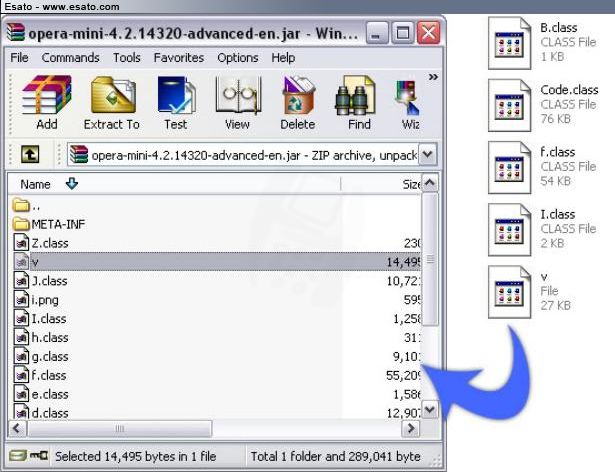Image resolution: width=615 pixels, height=472 pixels.
Task: Select the 27 KB v file in folder
Action: 529,292
